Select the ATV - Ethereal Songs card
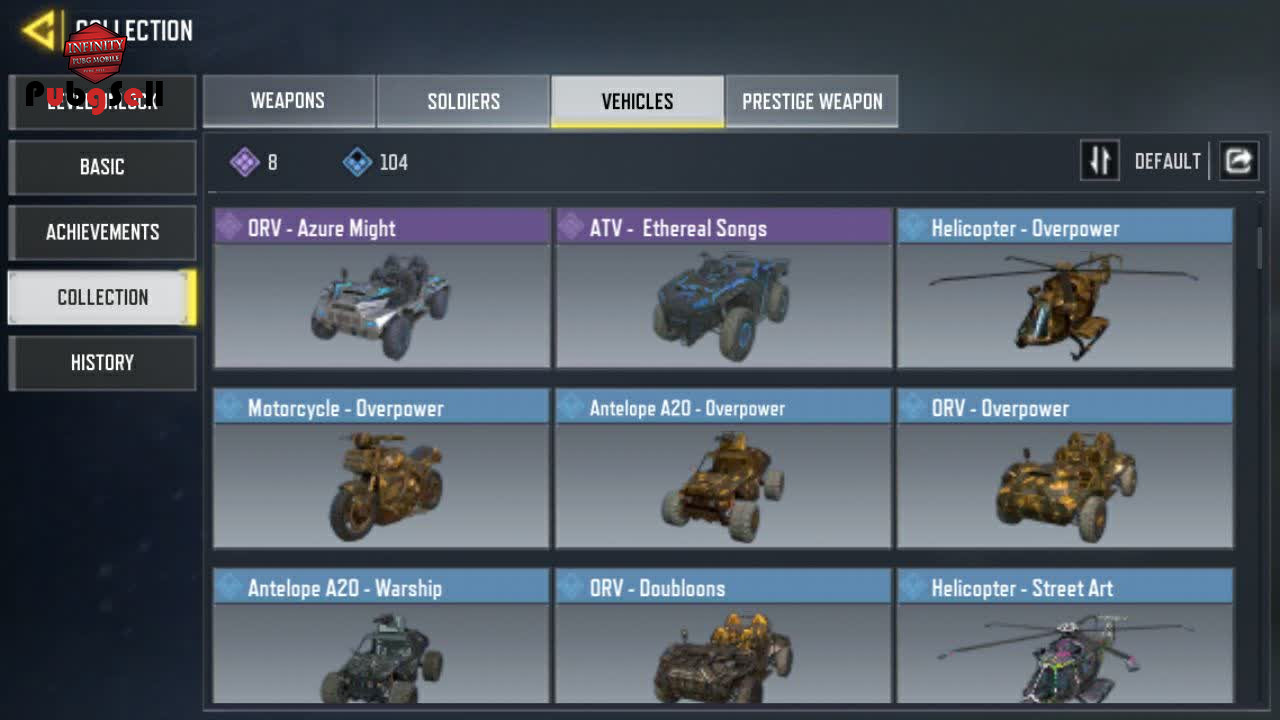Viewport: 1280px width, 720px height. click(724, 288)
